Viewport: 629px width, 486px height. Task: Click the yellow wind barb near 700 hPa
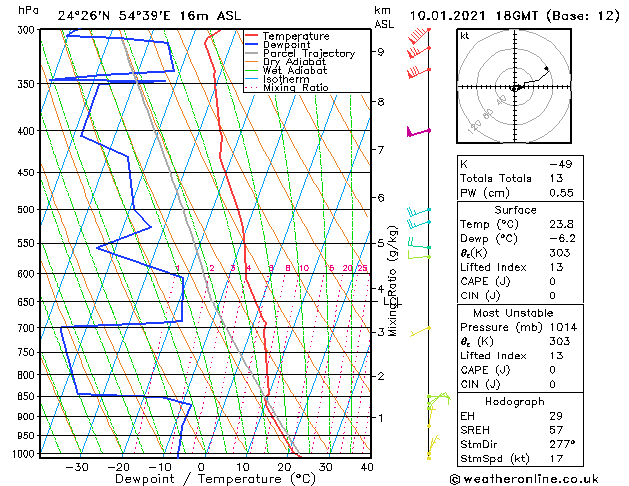coord(420,330)
